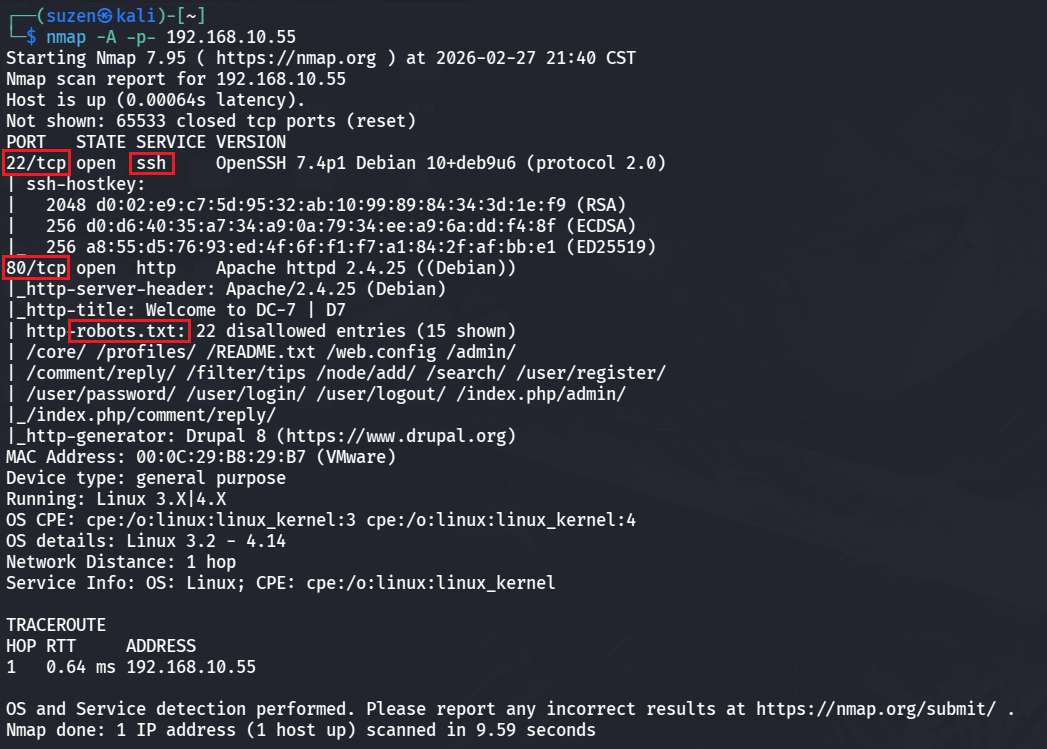Click the RSA host key fingerprint line
The height and width of the screenshot is (749, 1047).
point(331,204)
